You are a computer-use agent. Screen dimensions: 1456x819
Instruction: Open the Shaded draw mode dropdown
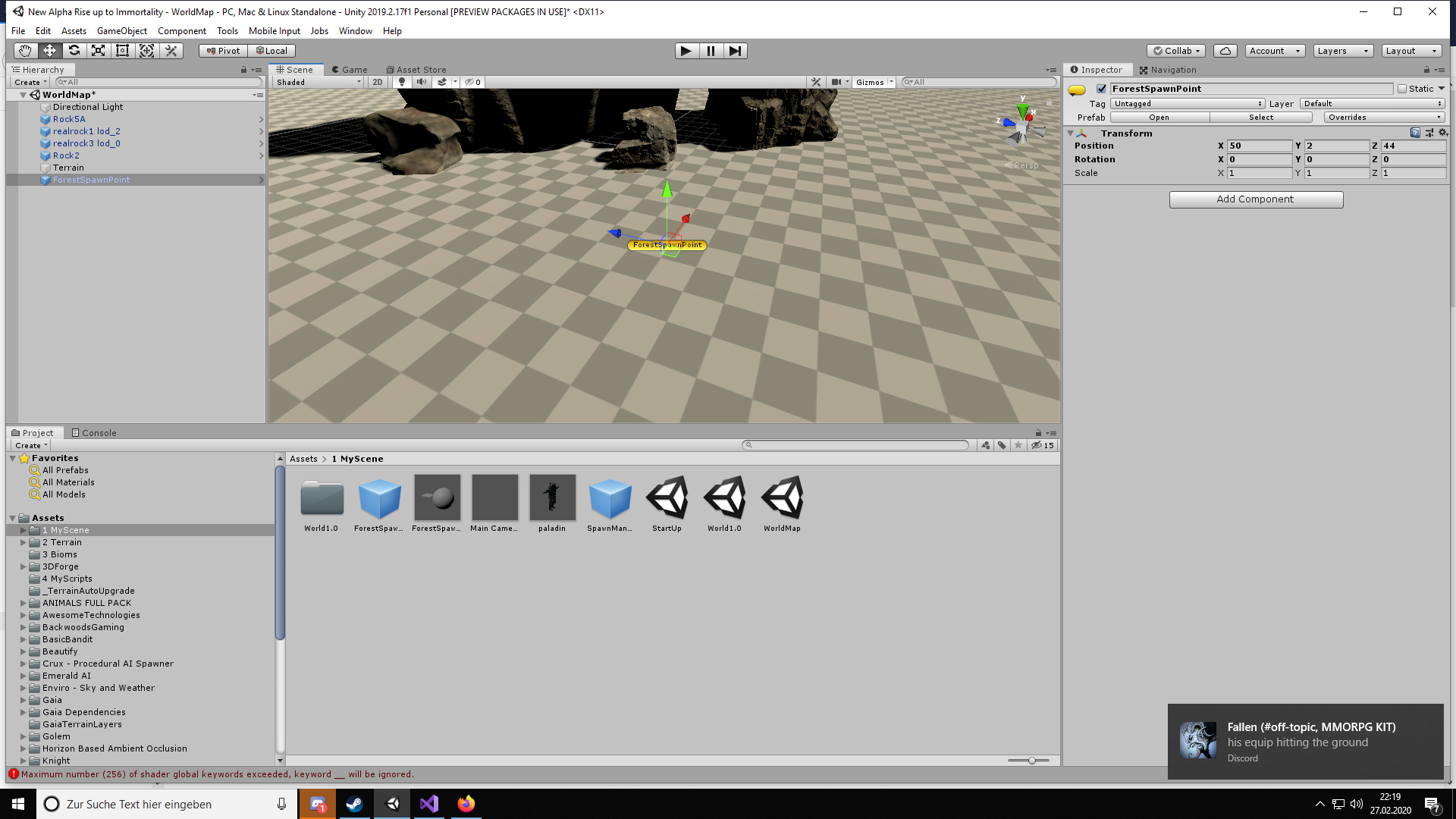317,82
